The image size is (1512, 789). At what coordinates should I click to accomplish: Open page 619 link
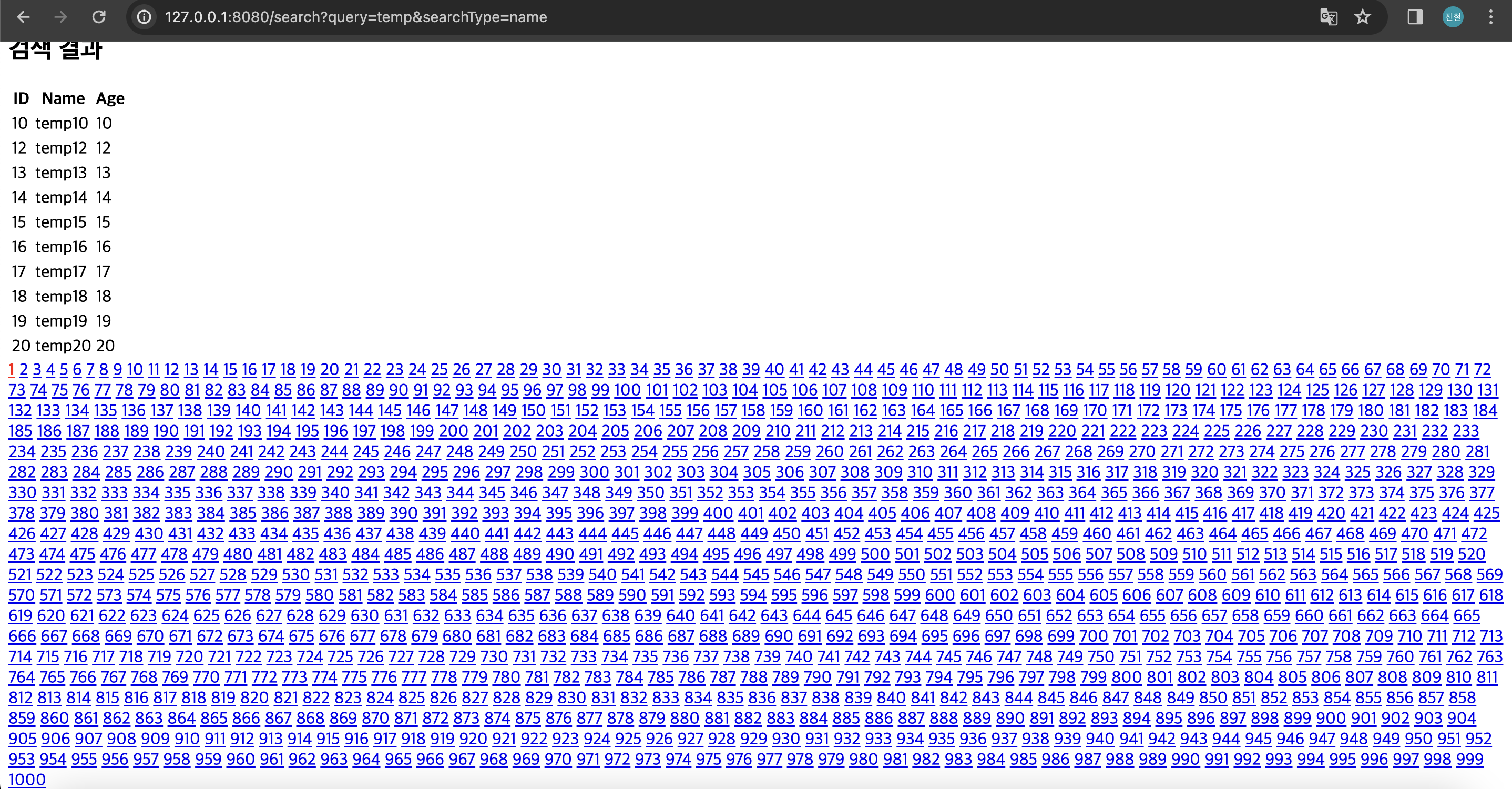(20, 616)
